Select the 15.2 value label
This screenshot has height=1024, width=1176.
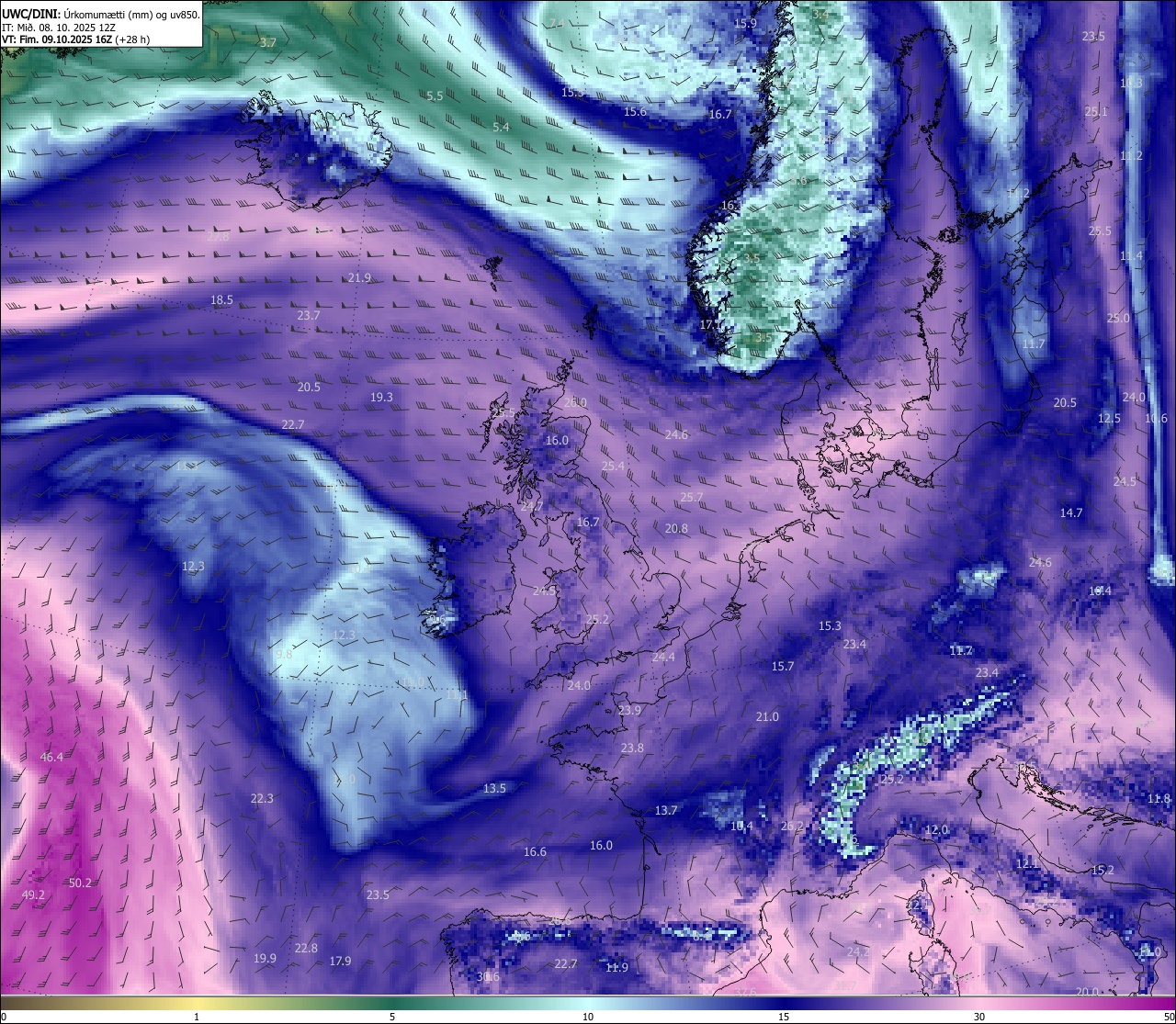click(1102, 871)
